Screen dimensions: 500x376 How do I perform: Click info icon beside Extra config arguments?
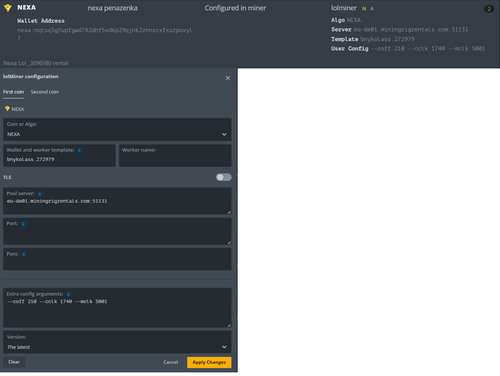68,294
